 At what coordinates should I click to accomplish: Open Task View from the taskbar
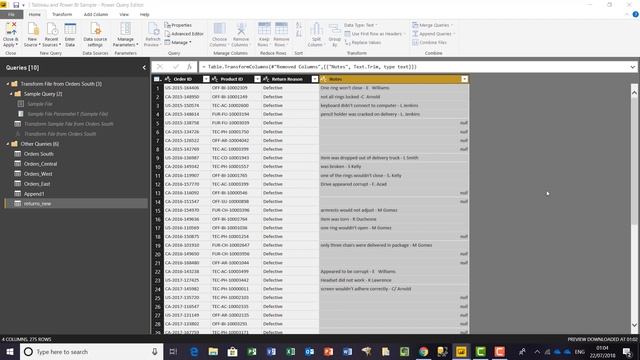(x=173, y=351)
